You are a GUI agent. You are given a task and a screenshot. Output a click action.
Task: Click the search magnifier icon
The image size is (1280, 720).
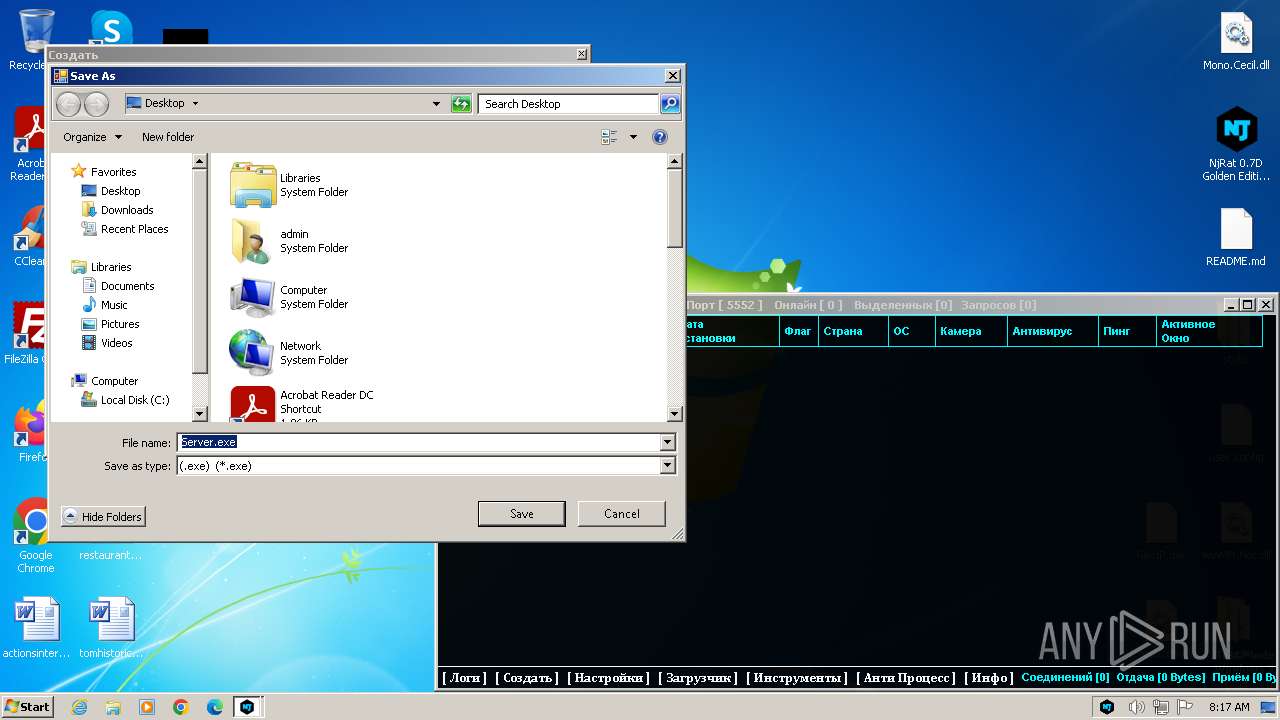[670, 103]
